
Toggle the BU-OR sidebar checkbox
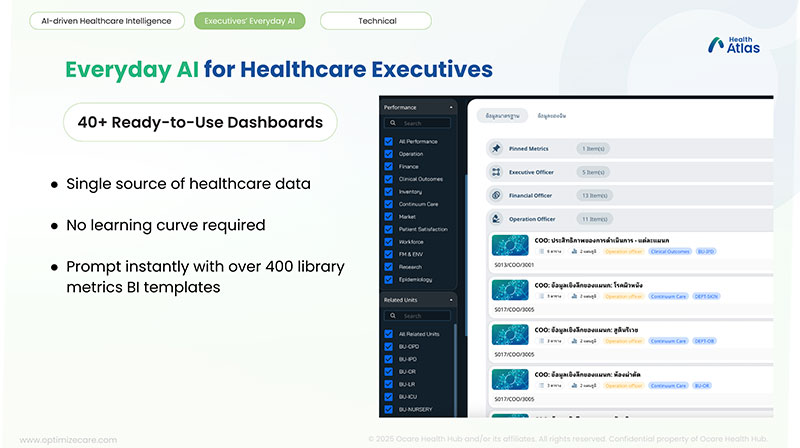coord(389,371)
